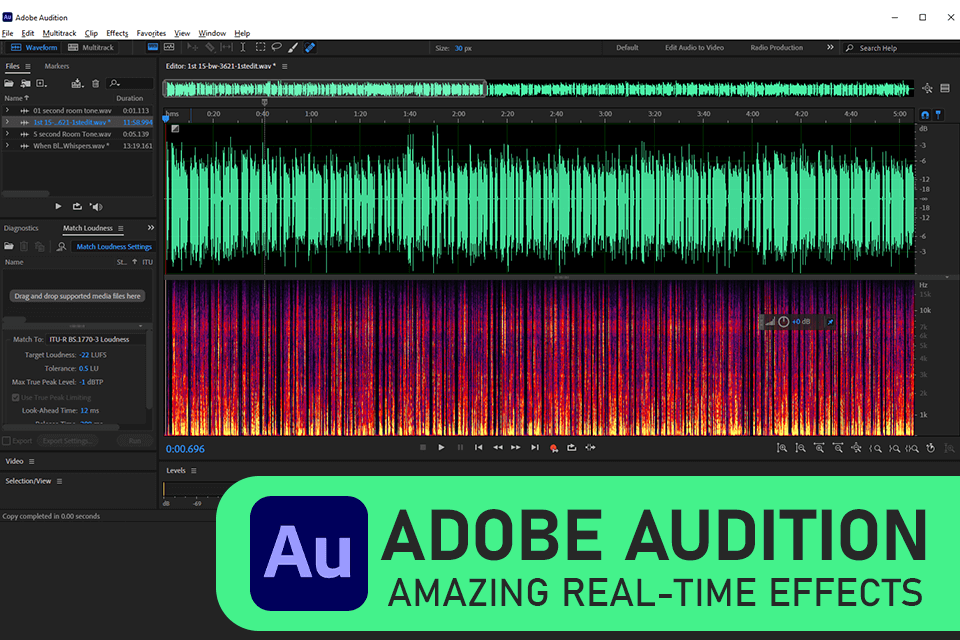
Task: Click the Import File icon in Files panel
Action: pyautogui.click(x=26, y=83)
